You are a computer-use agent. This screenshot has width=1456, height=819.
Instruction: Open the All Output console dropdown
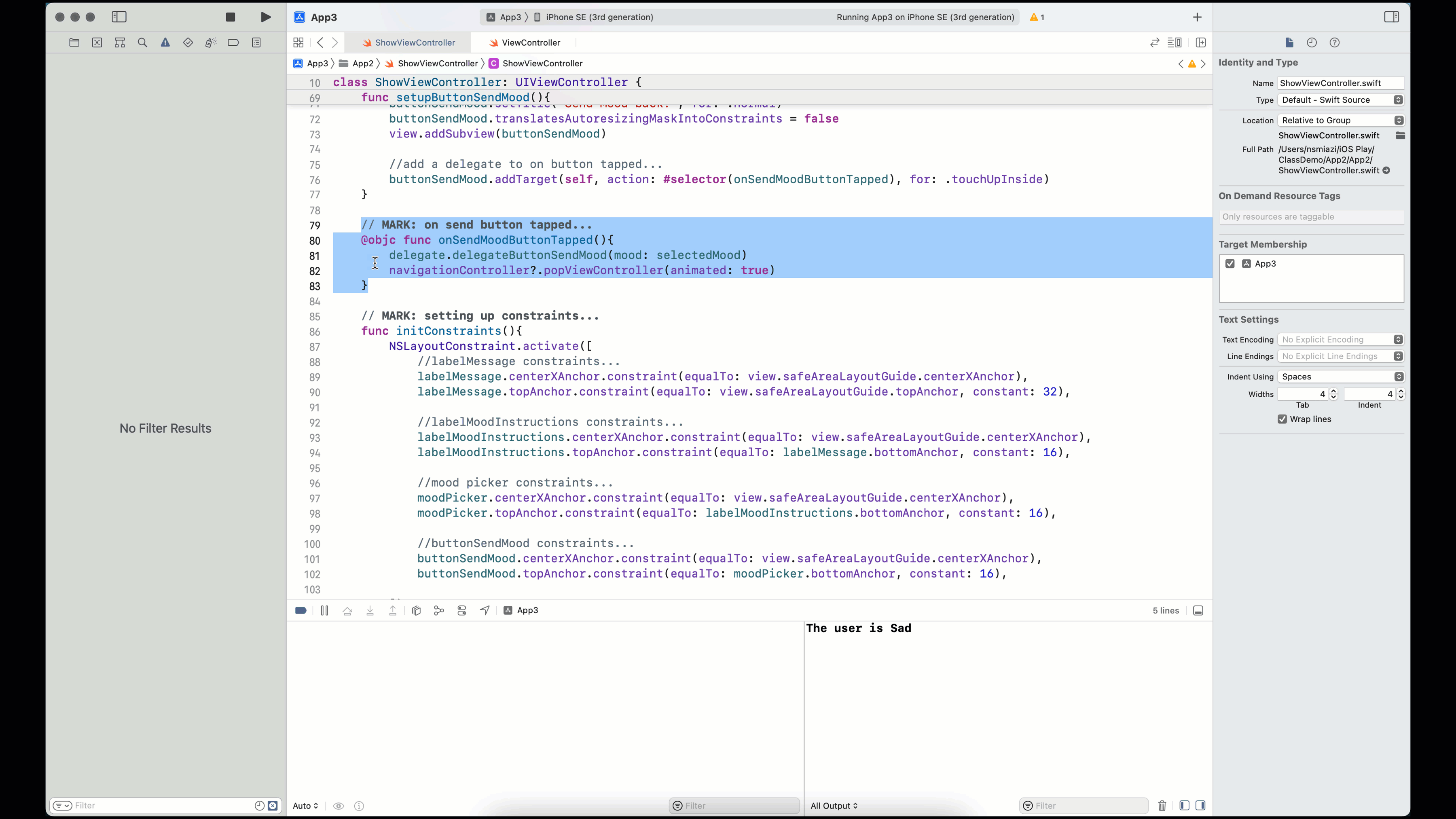pyautogui.click(x=834, y=805)
